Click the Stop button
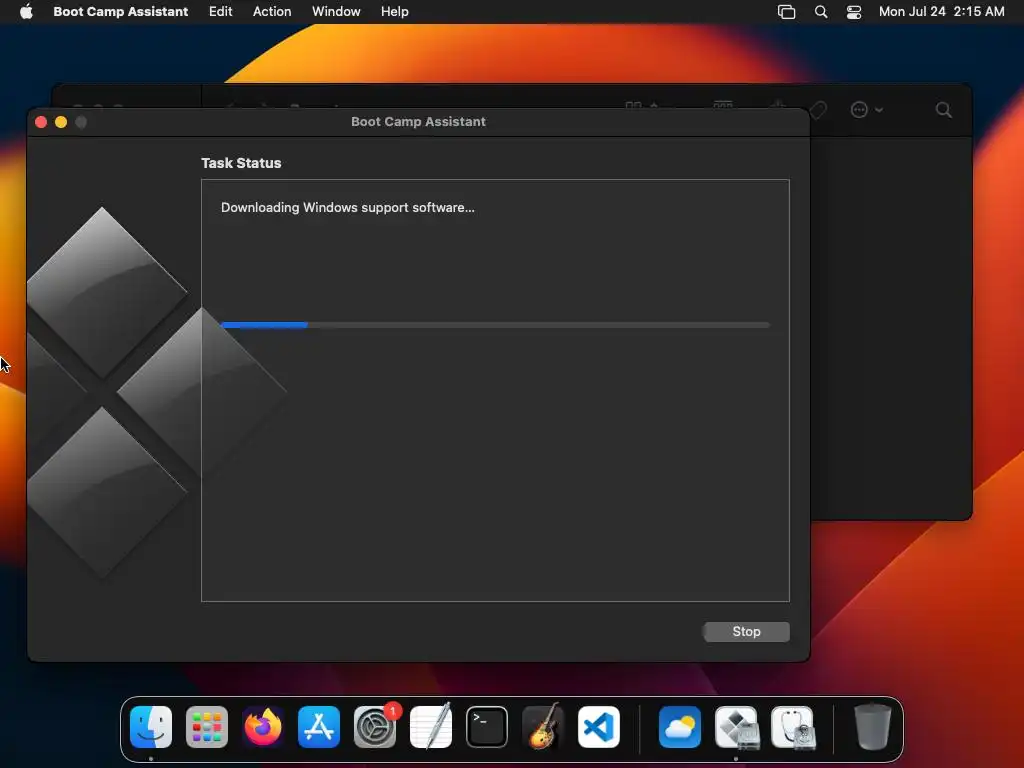 coord(746,632)
